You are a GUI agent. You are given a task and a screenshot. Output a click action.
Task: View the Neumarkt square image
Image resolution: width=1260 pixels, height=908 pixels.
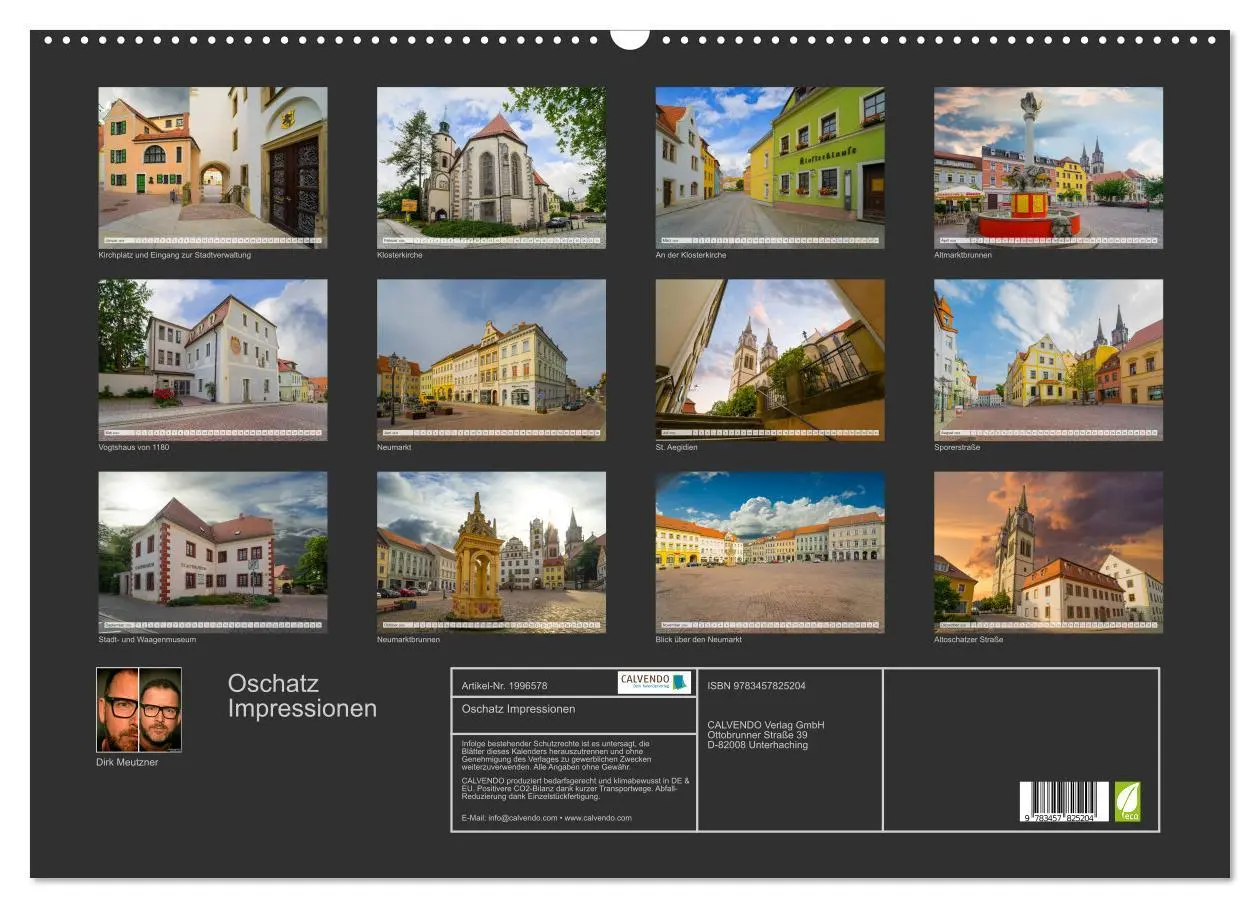[492, 355]
